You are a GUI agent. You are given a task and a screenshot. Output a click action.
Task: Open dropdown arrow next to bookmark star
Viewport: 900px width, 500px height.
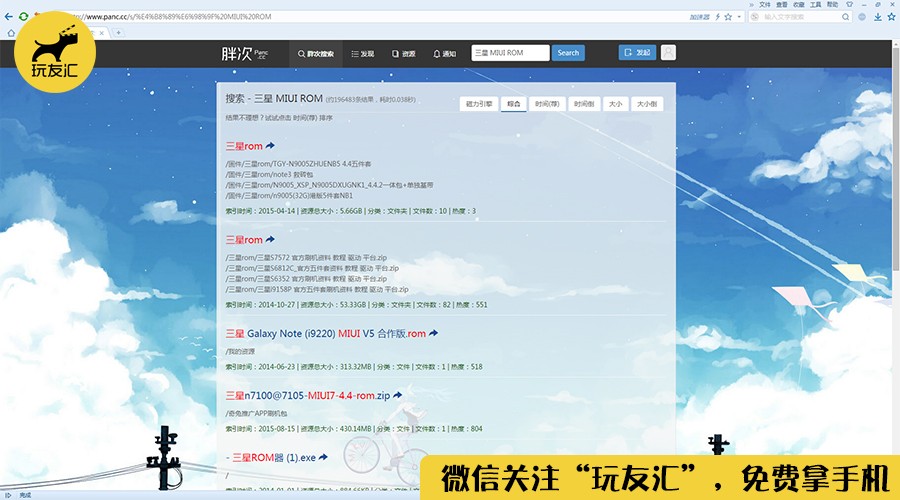click(x=739, y=17)
